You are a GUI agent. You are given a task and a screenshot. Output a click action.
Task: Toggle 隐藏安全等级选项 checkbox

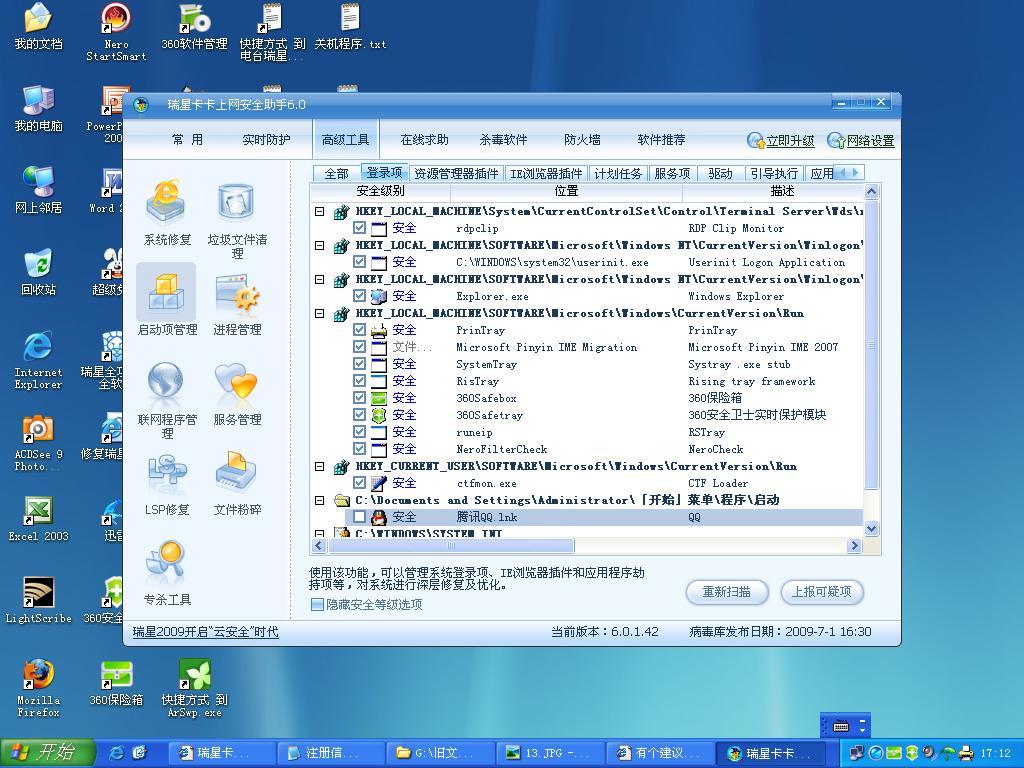click(317, 605)
